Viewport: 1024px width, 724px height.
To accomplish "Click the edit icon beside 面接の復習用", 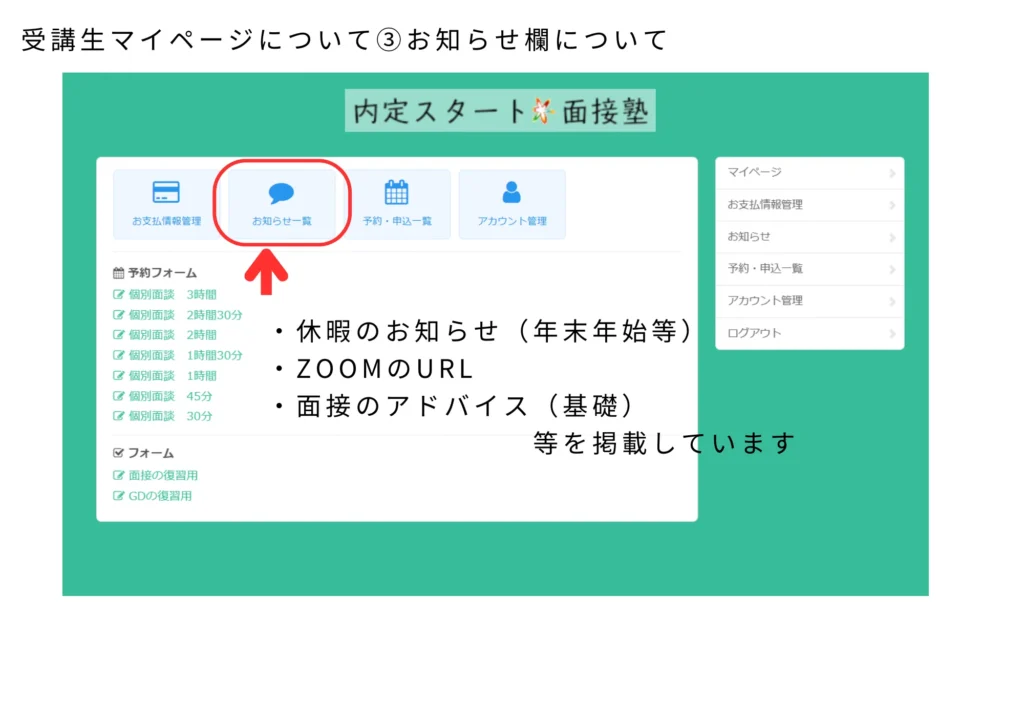I will [119, 476].
